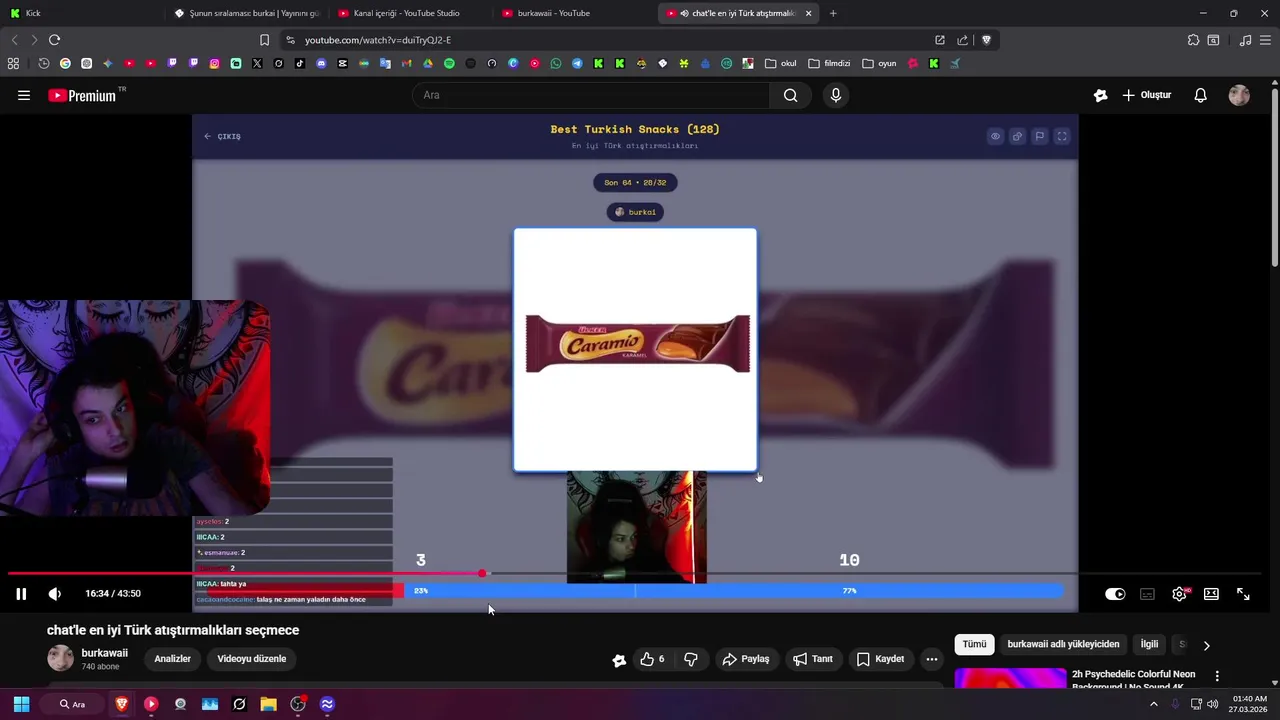Select the Tümü filter chip
Screen dimensions: 1280x720
point(974,645)
